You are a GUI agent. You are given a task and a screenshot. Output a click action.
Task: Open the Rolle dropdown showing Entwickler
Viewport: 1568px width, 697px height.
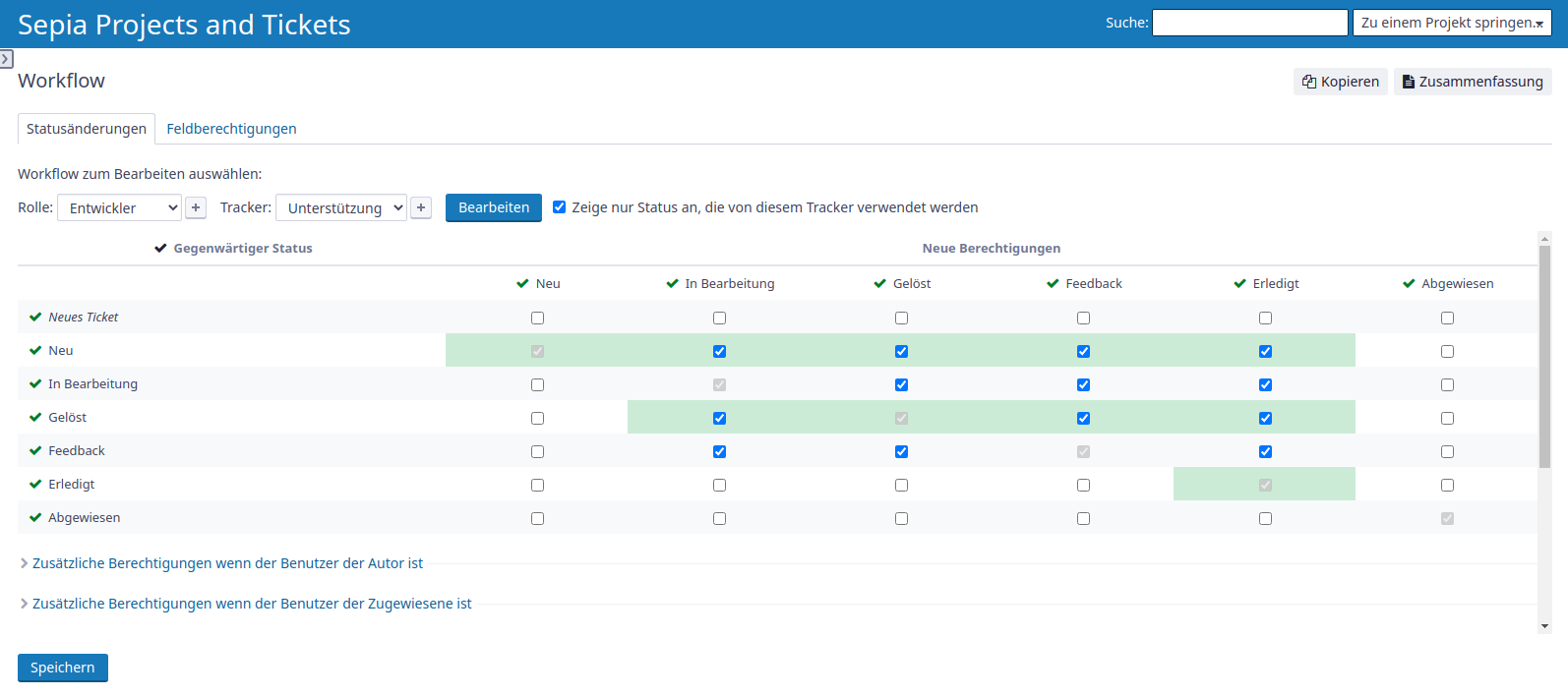[119, 207]
